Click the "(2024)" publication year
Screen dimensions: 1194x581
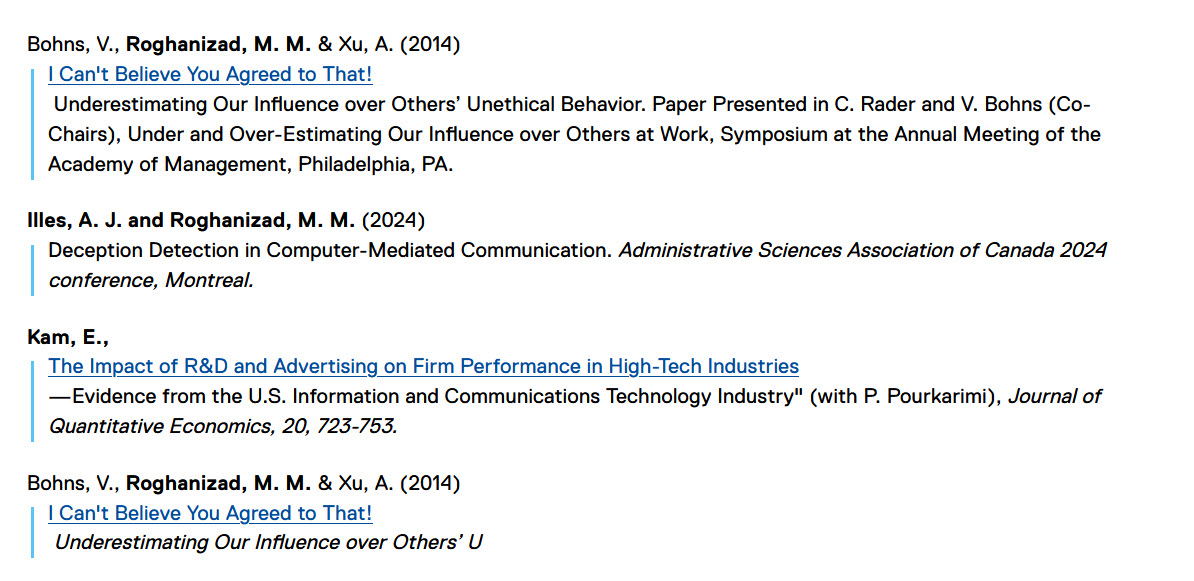point(393,220)
